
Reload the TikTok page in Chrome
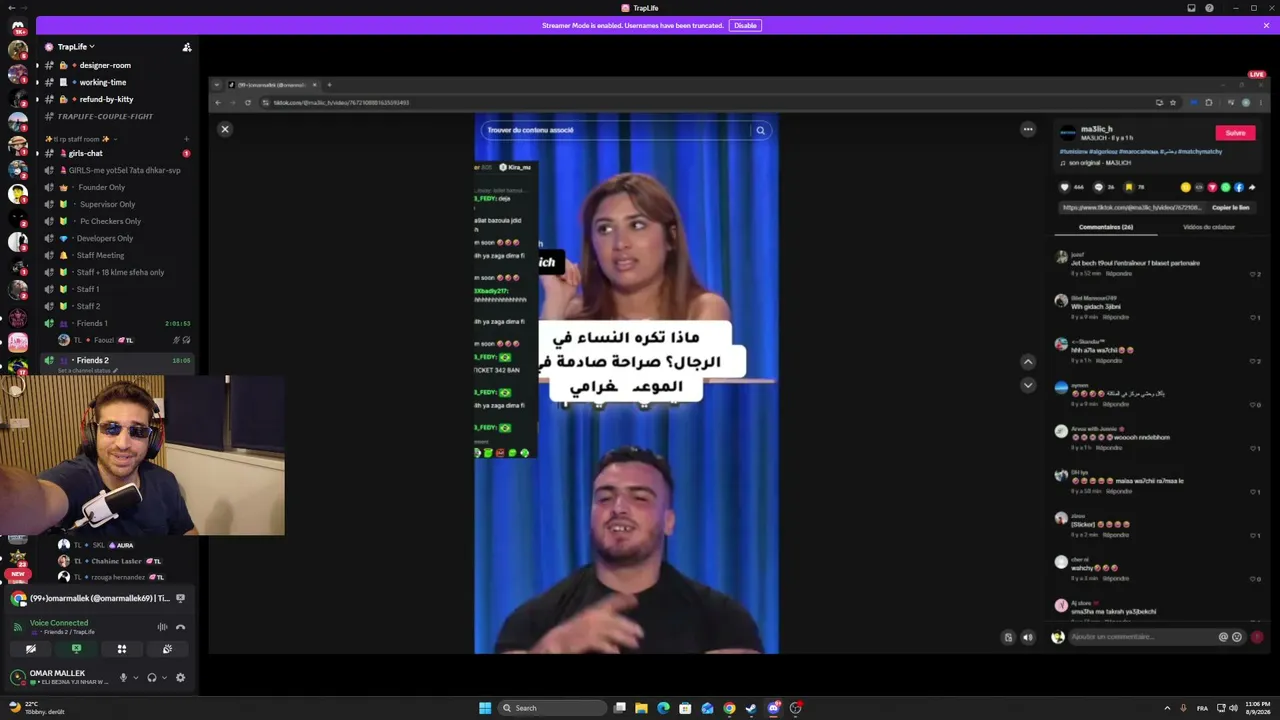(248, 102)
